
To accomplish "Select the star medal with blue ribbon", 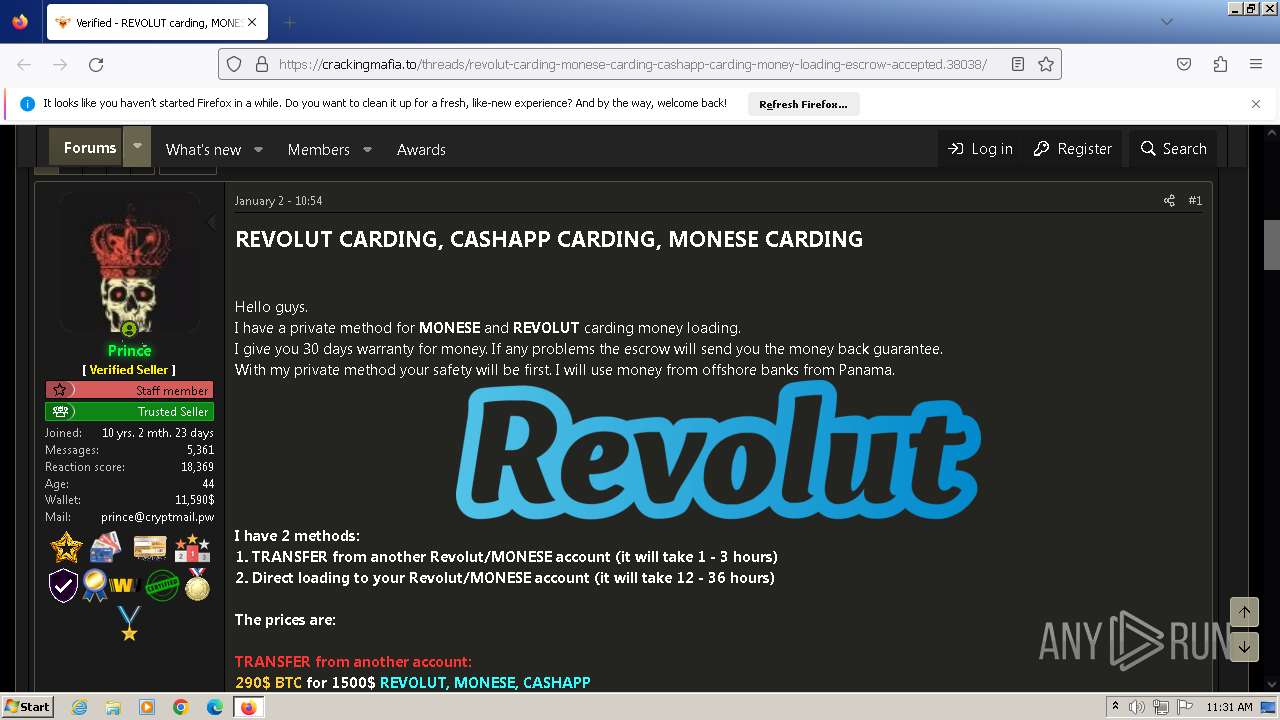I will (129, 623).
